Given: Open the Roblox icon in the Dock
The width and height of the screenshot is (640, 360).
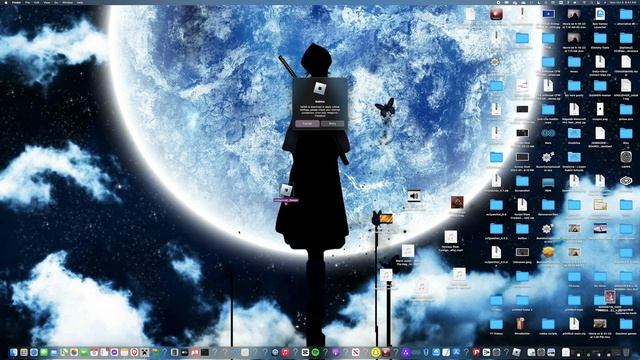Looking at the screenshot, I should [516, 352].
